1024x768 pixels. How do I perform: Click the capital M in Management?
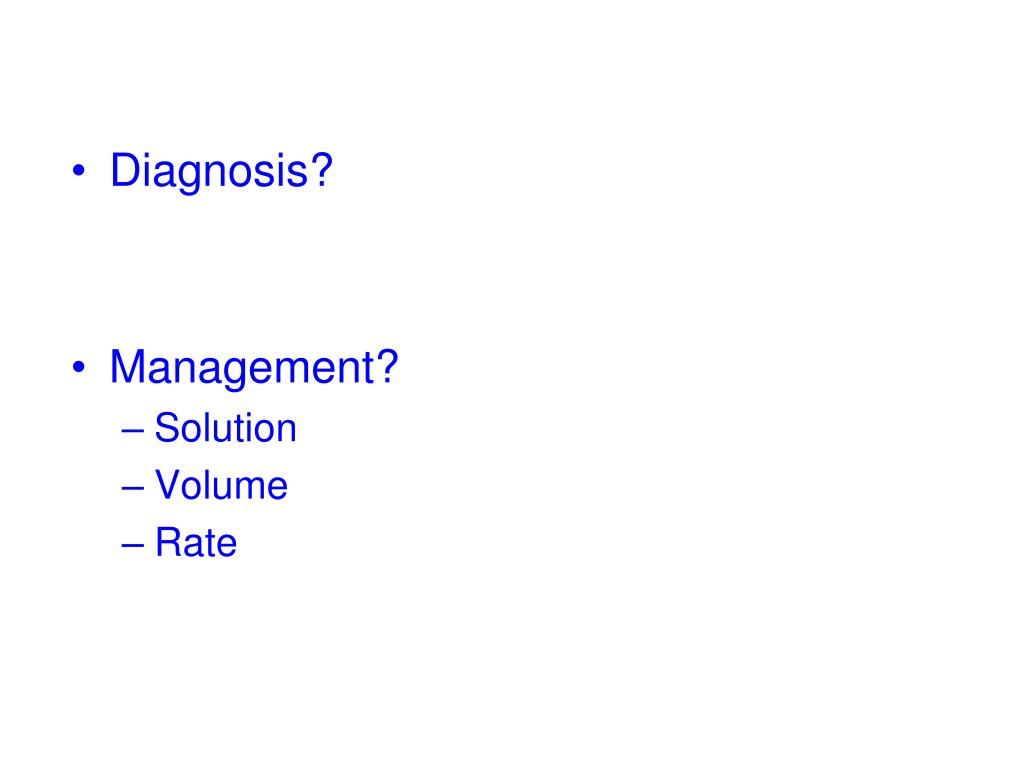(128, 366)
